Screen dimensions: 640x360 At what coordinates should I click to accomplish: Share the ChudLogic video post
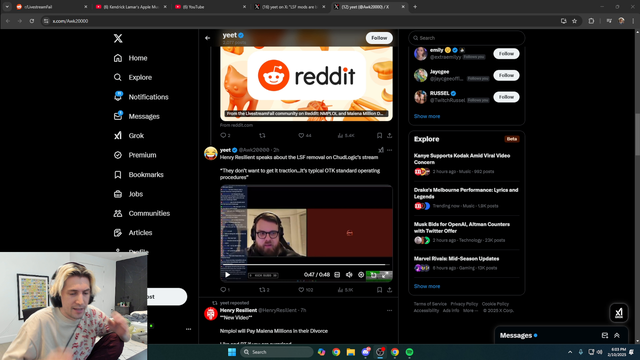coord(390,290)
